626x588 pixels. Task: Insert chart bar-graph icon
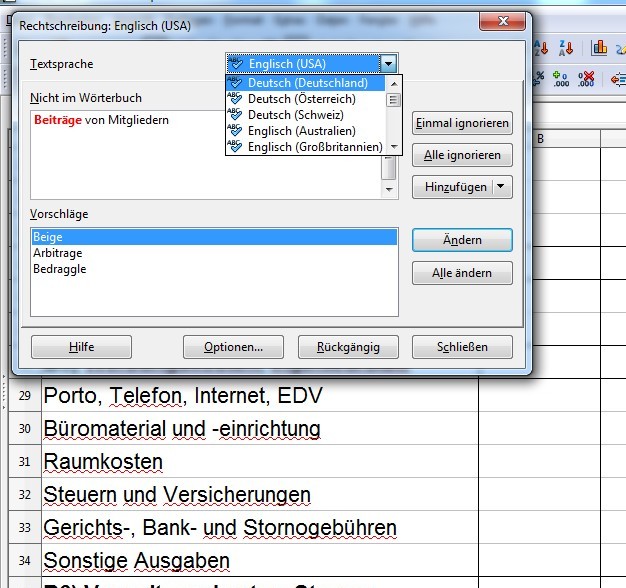click(599, 48)
